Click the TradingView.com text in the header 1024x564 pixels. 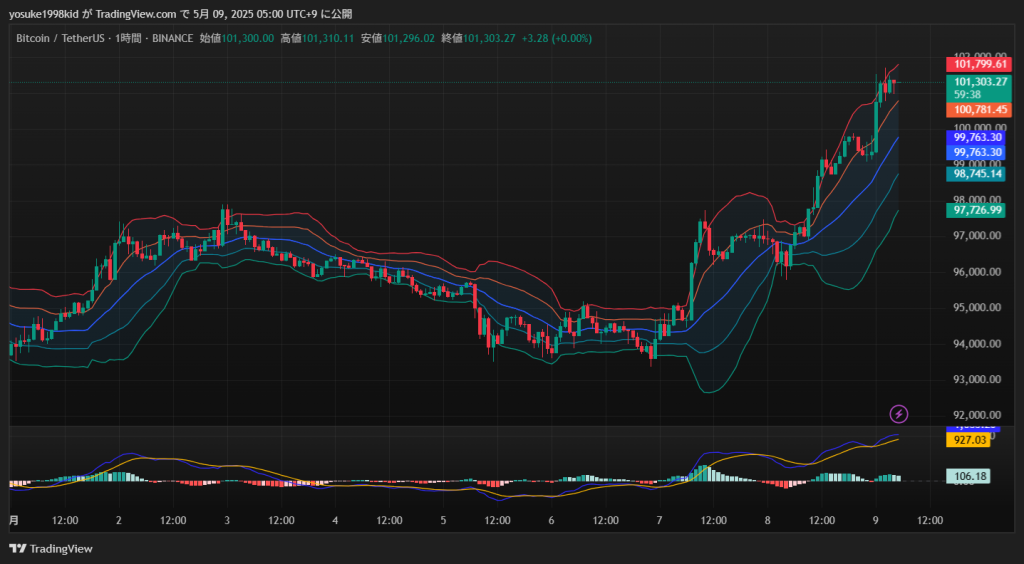(136, 14)
